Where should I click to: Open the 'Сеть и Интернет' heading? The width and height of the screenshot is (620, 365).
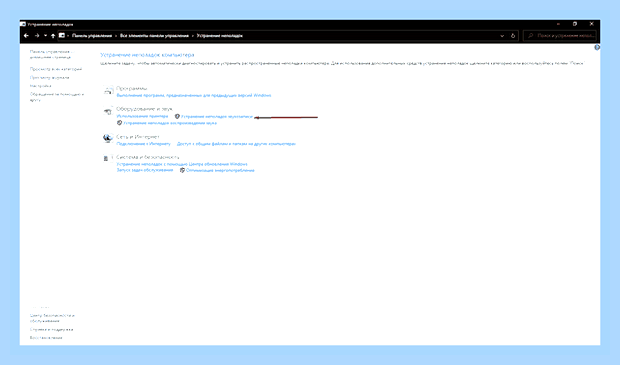(x=138, y=137)
